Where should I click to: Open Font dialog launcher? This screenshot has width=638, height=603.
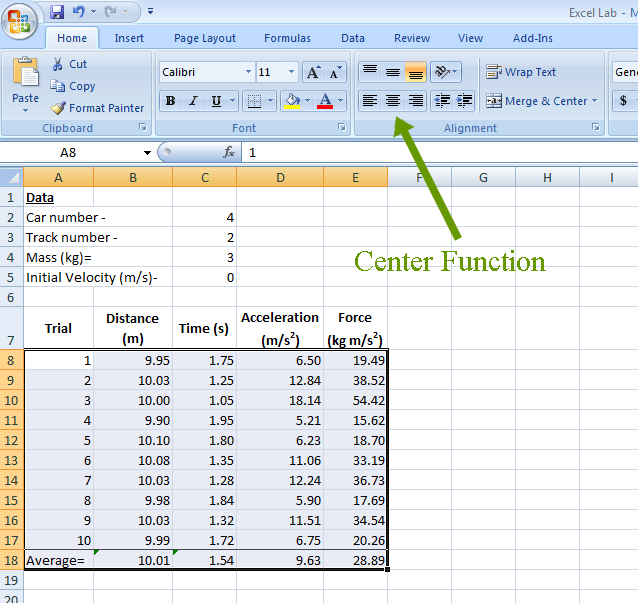341,127
